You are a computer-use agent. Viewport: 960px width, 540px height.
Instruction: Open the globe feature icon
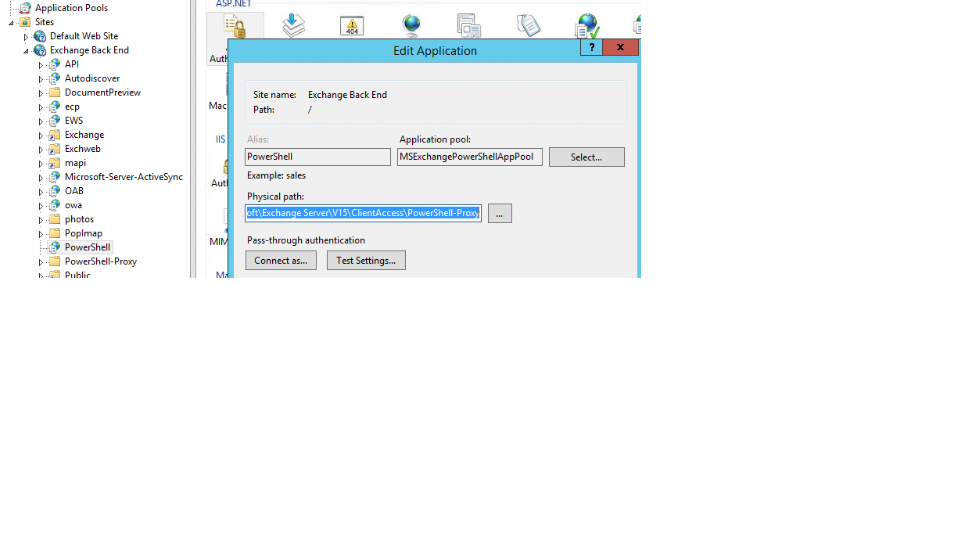click(411, 25)
